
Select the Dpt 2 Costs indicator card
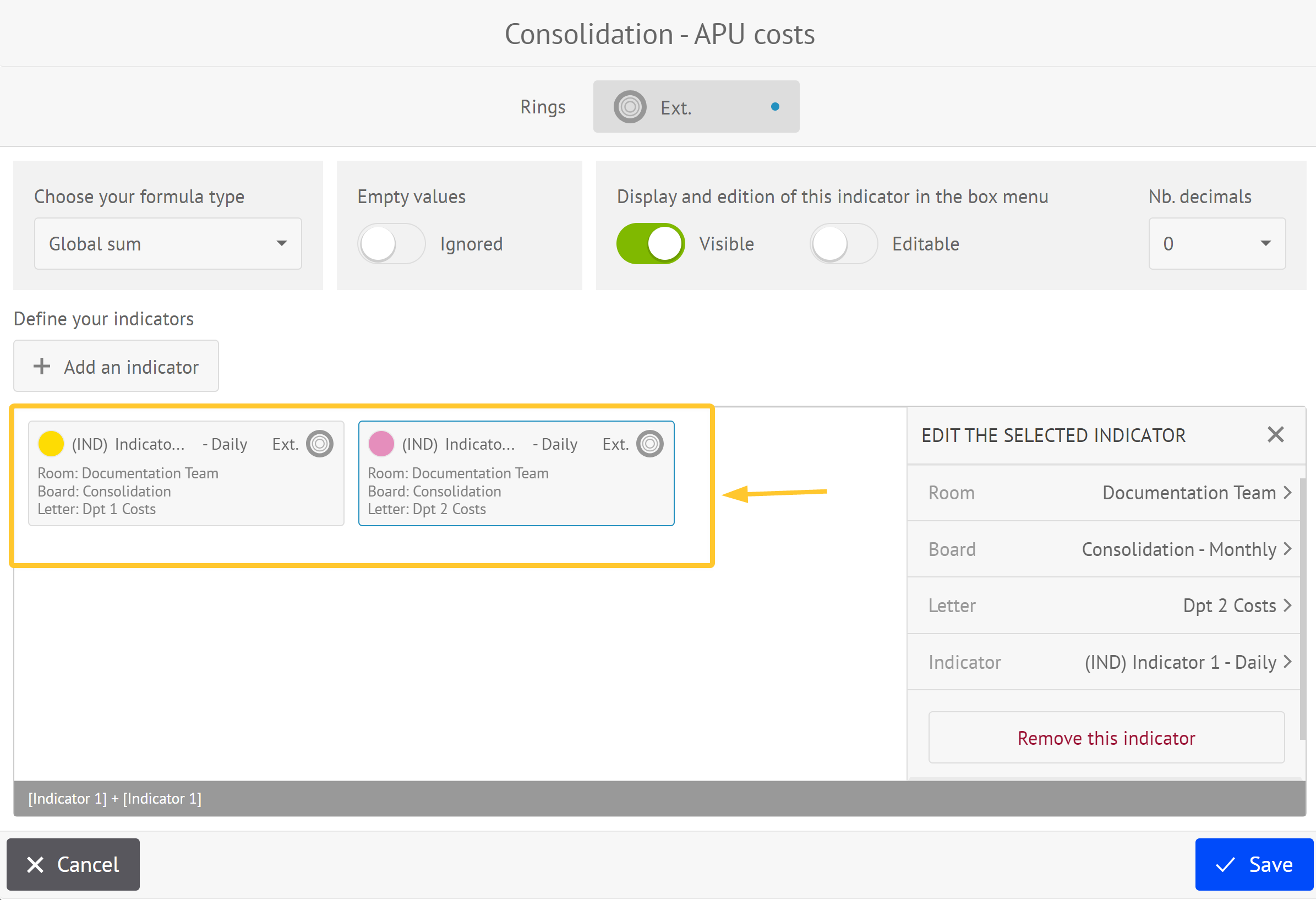[x=516, y=473]
